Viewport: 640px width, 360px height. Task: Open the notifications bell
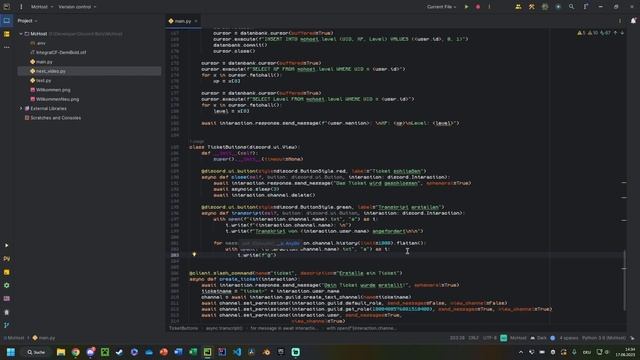click(x=633, y=21)
